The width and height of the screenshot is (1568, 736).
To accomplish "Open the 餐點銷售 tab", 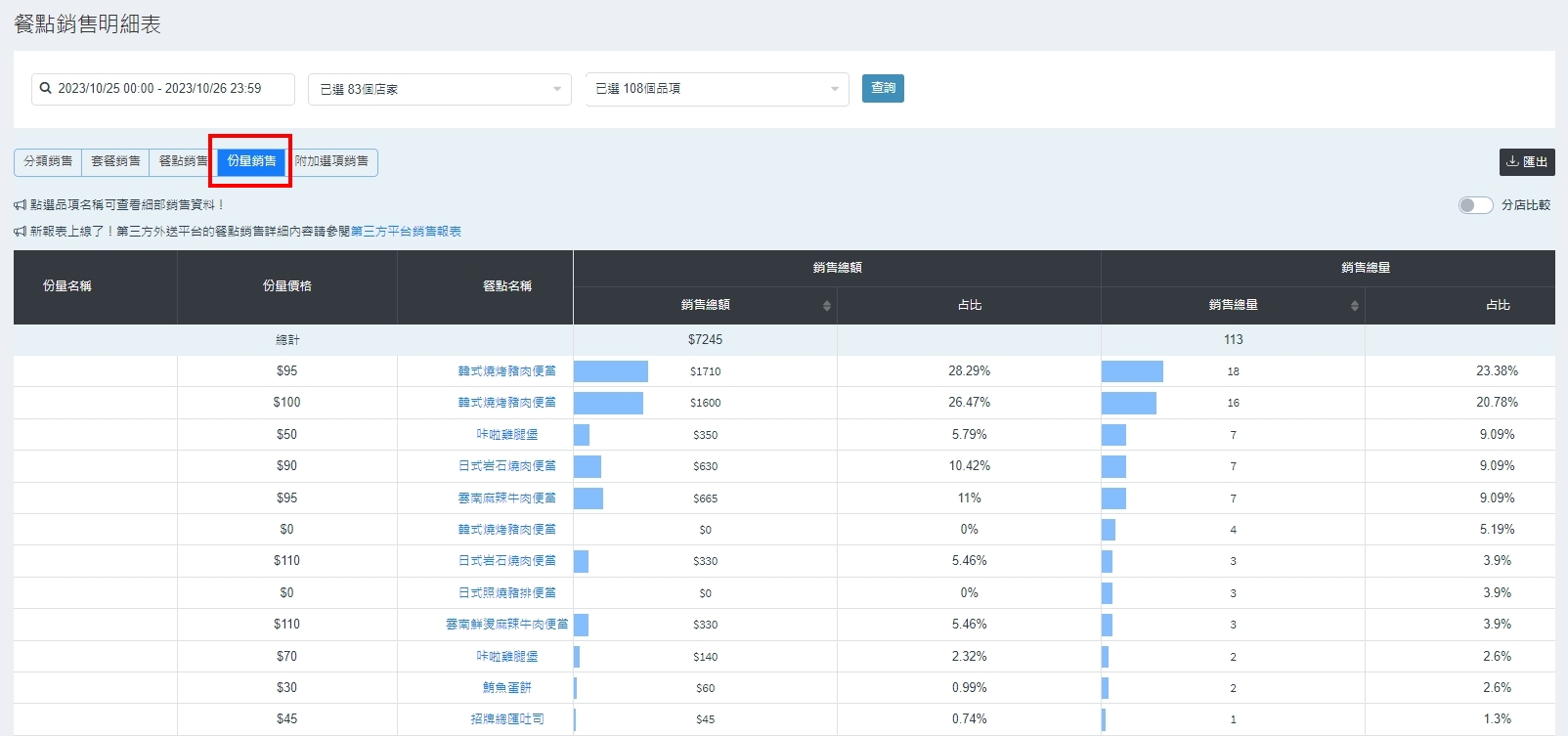I will pos(182,161).
